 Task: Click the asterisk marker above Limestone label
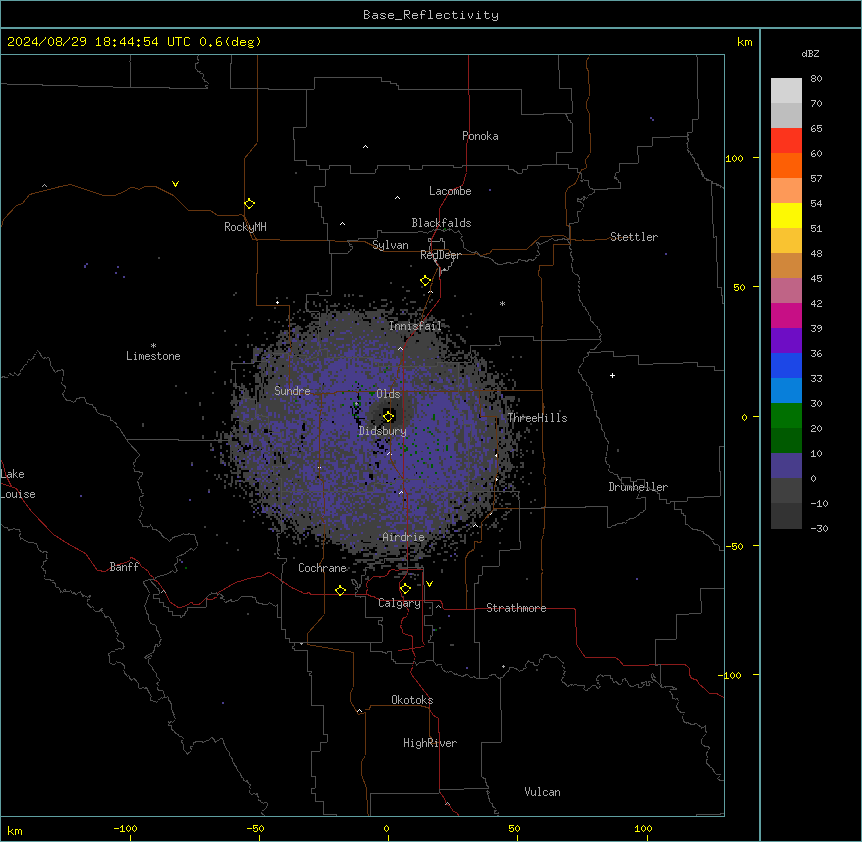153,346
